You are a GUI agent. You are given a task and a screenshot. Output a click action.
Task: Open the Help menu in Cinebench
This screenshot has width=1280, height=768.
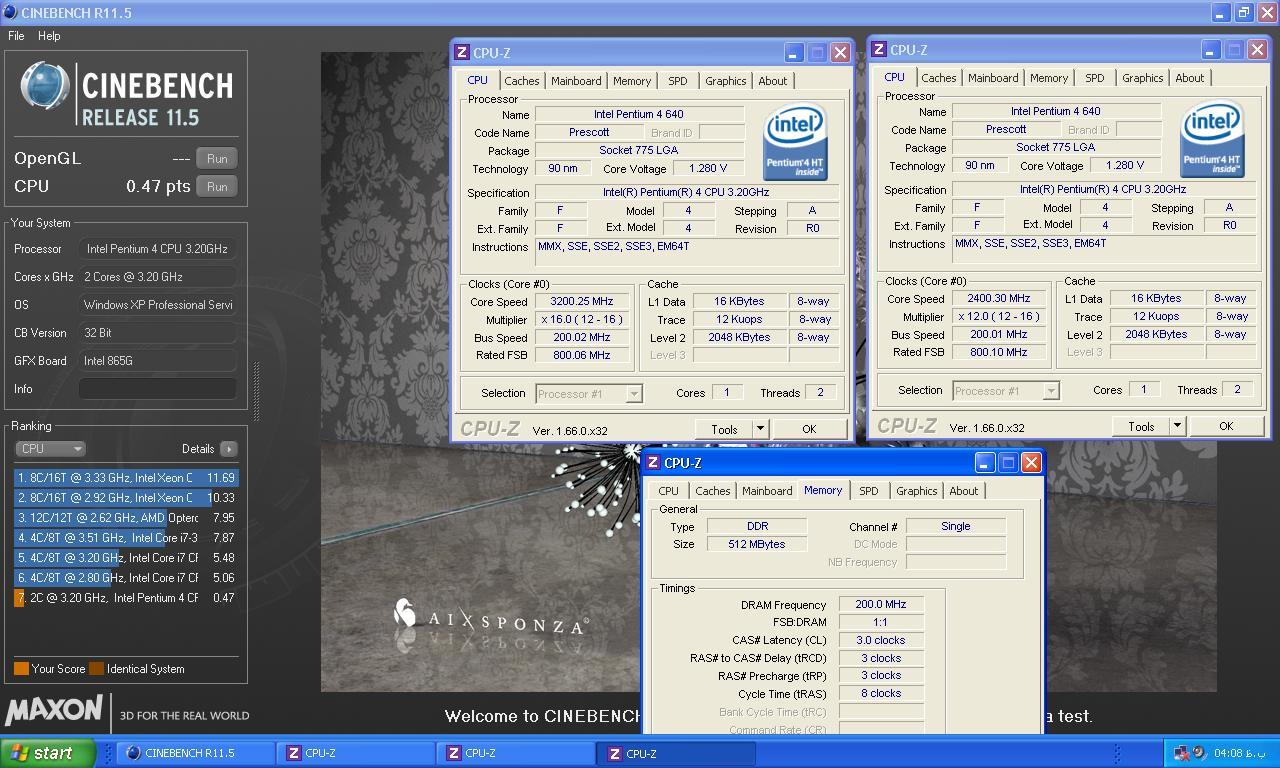tap(49, 35)
